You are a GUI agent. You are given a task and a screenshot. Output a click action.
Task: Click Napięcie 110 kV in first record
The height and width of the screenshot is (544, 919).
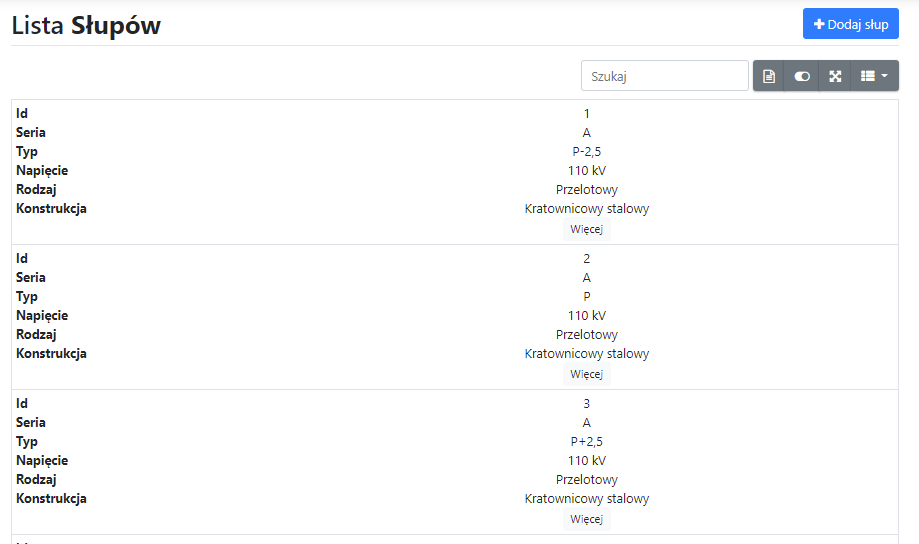coord(587,171)
